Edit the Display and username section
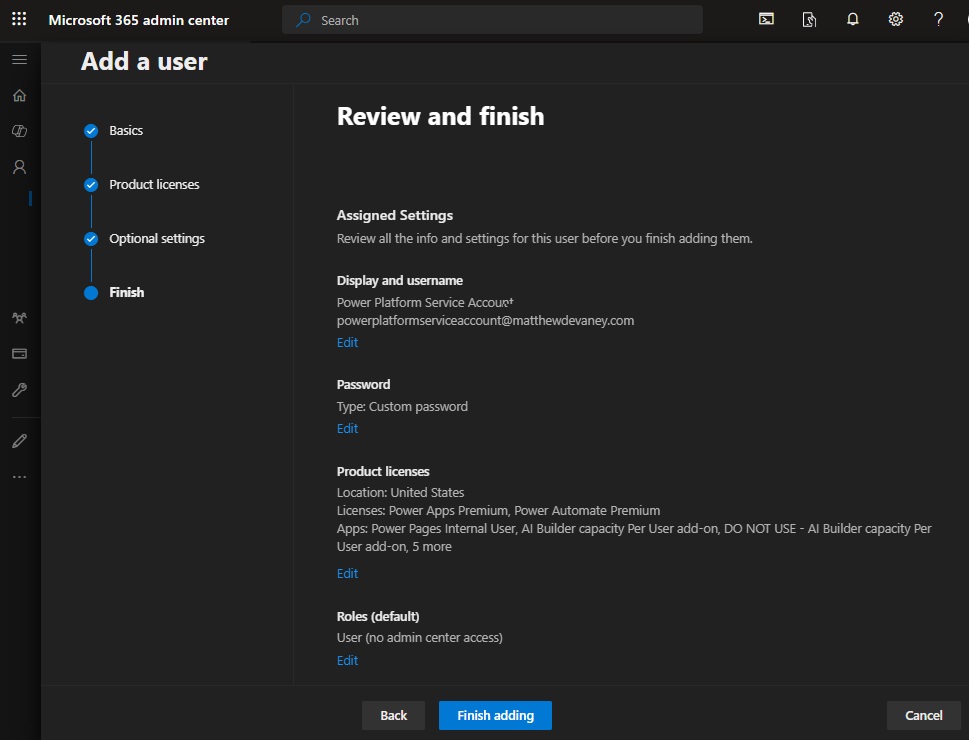 pos(347,342)
